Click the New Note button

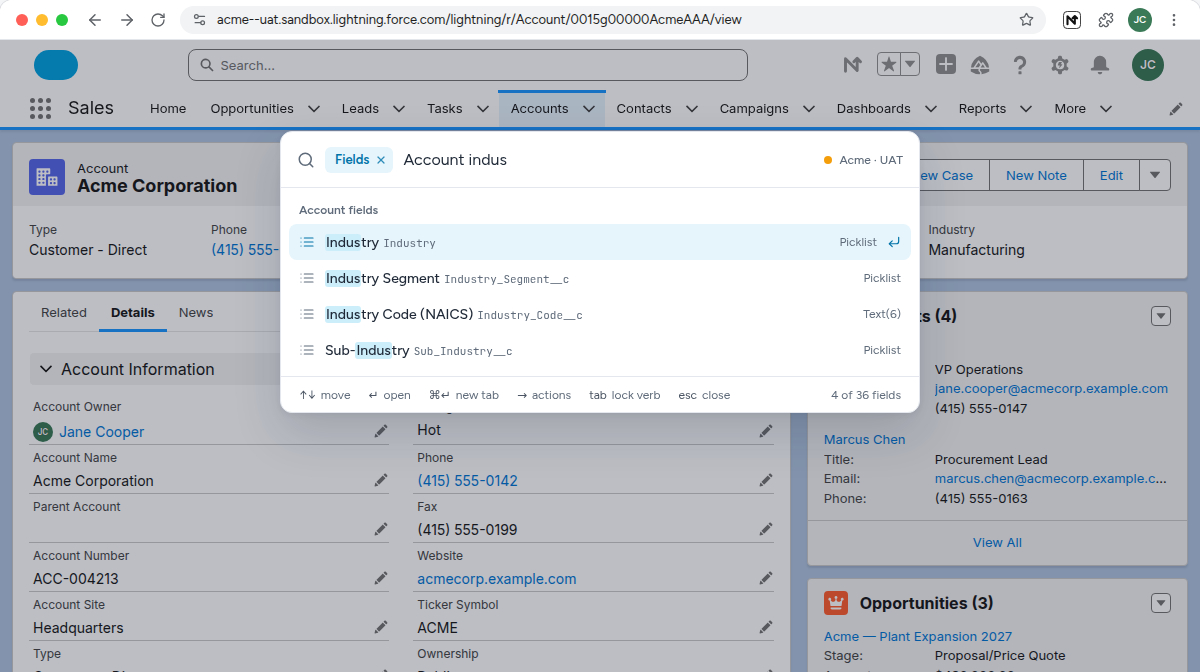[x=1036, y=175]
